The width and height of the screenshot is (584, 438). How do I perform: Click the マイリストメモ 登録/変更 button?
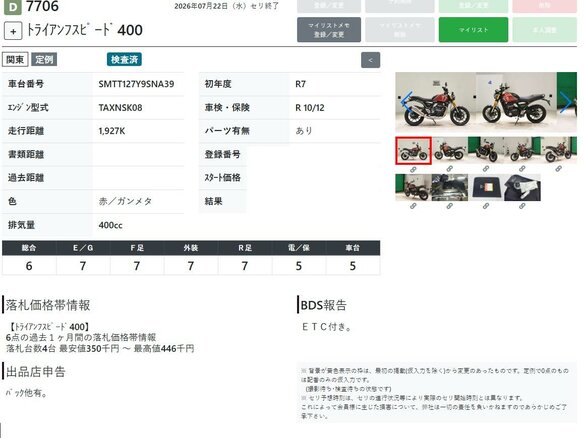(x=329, y=30)
